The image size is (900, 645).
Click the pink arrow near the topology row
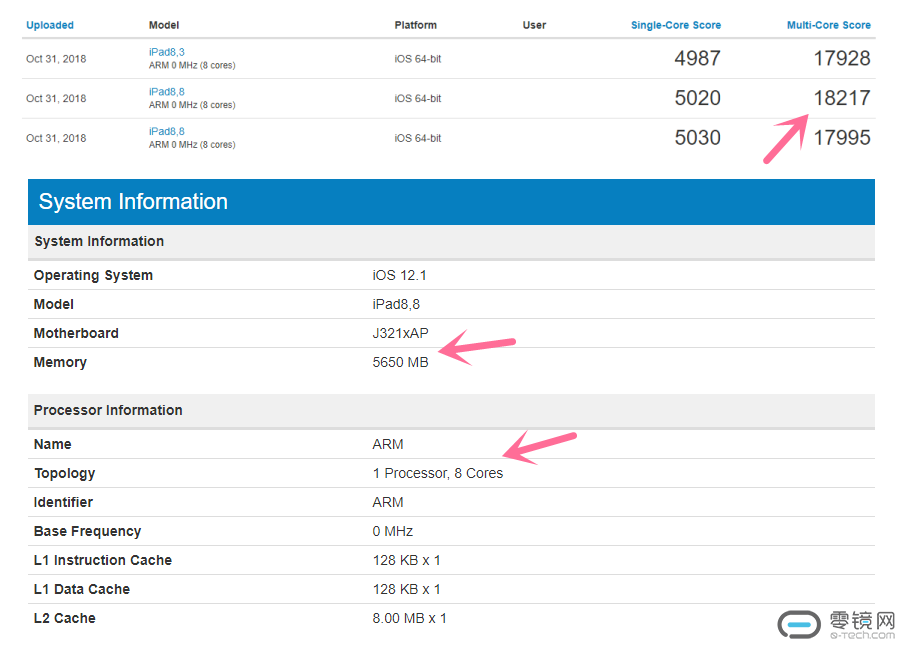tap(540, 447)
